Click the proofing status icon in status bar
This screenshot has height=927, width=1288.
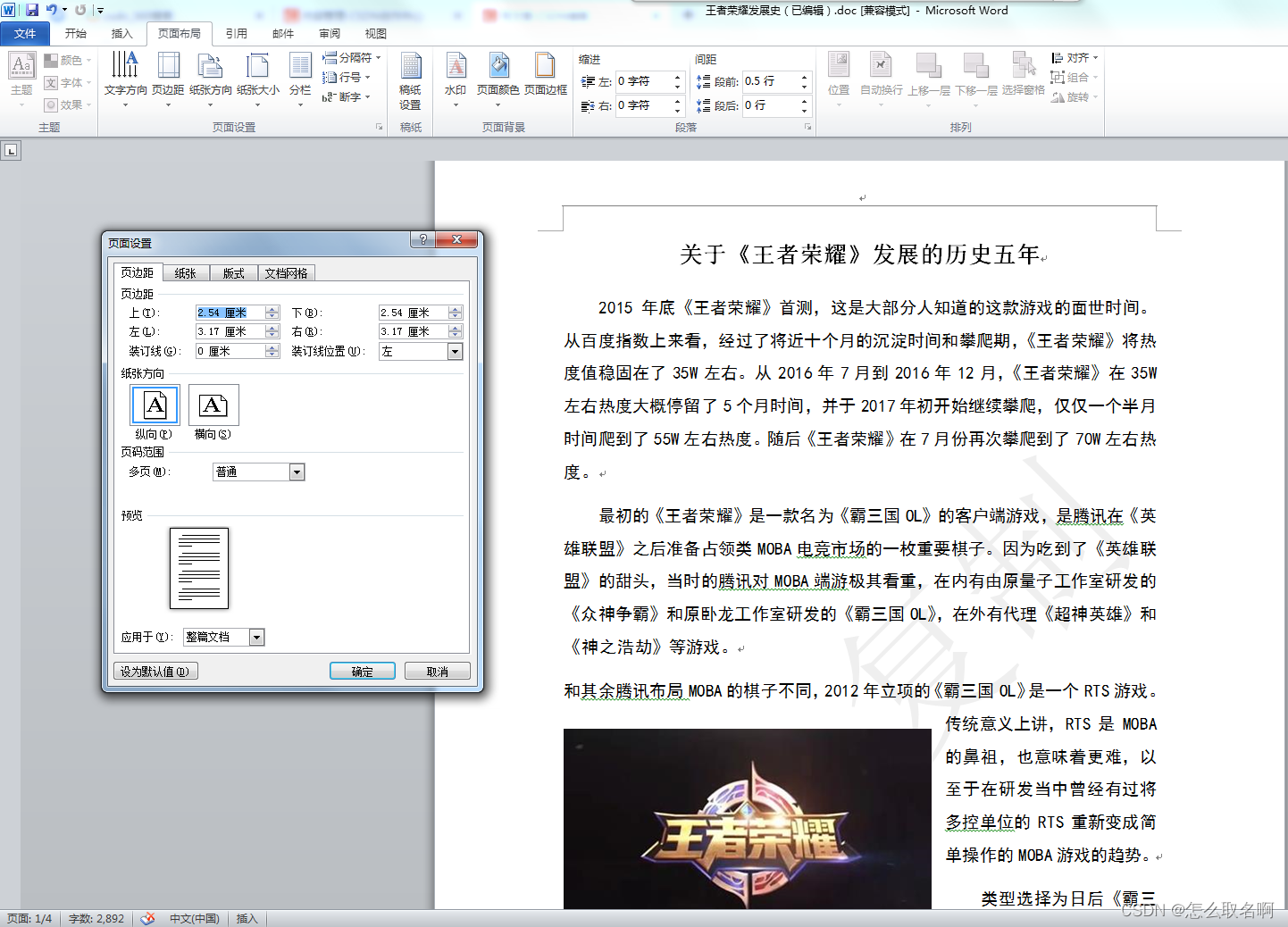tap(148, 918)
